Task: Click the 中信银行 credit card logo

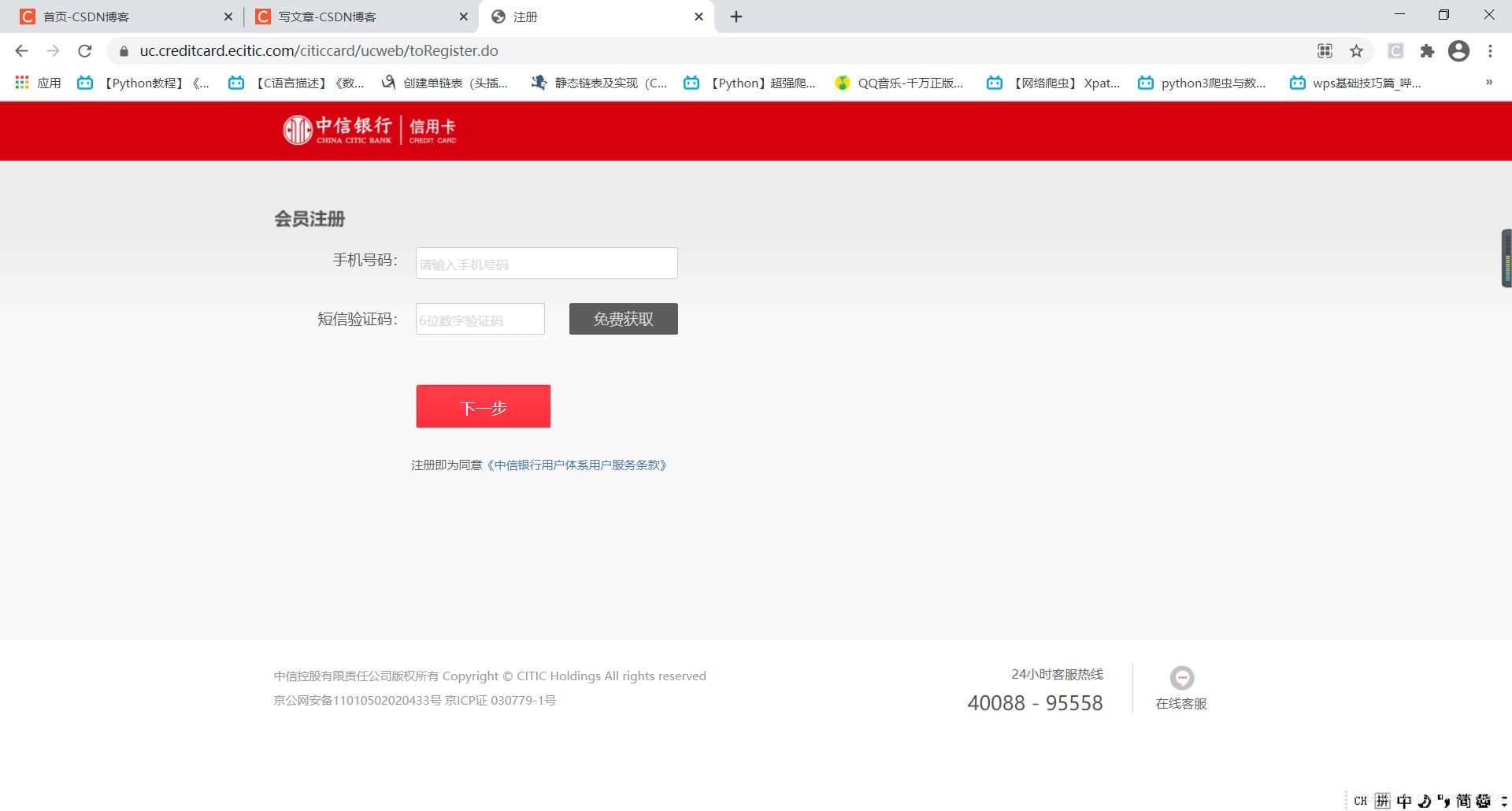Action: coord(369,129)
